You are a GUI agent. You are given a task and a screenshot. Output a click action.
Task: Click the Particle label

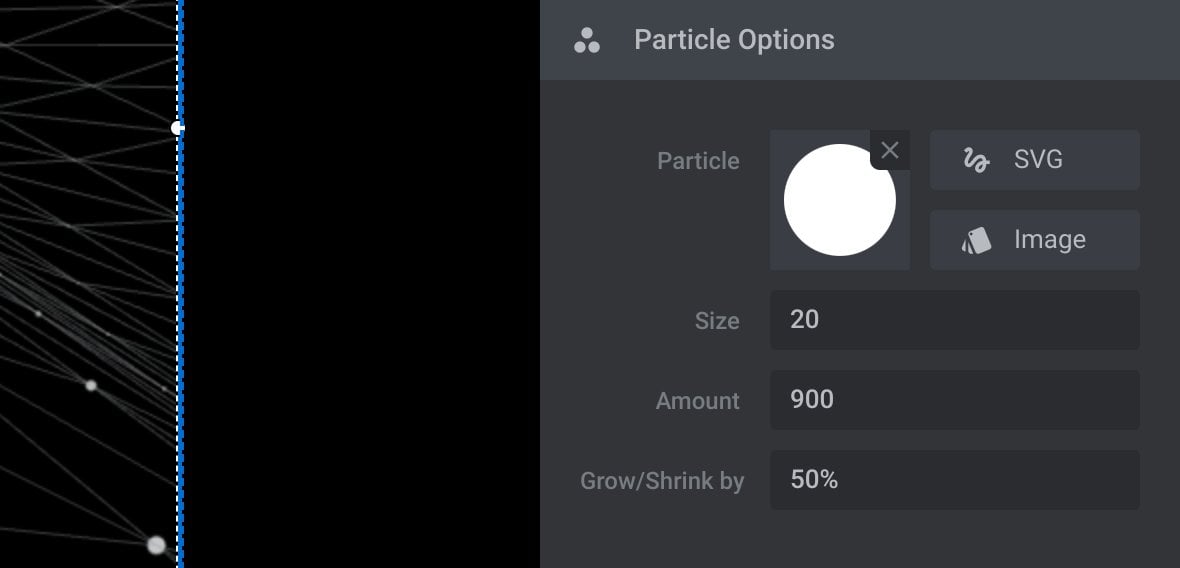point(698,161)
